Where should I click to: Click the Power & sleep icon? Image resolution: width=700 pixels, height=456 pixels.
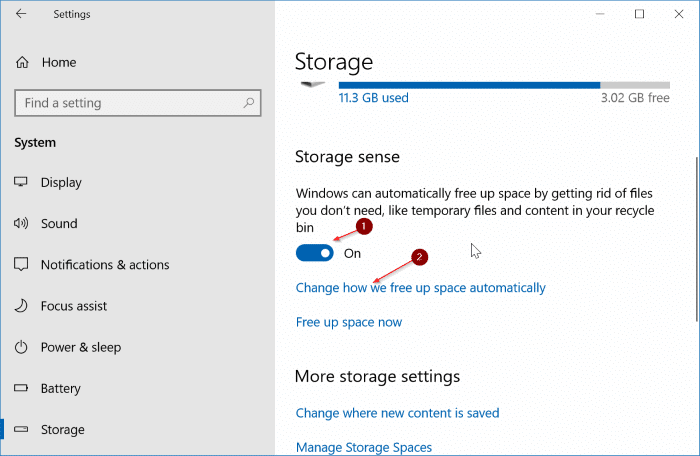click(22, 347)
